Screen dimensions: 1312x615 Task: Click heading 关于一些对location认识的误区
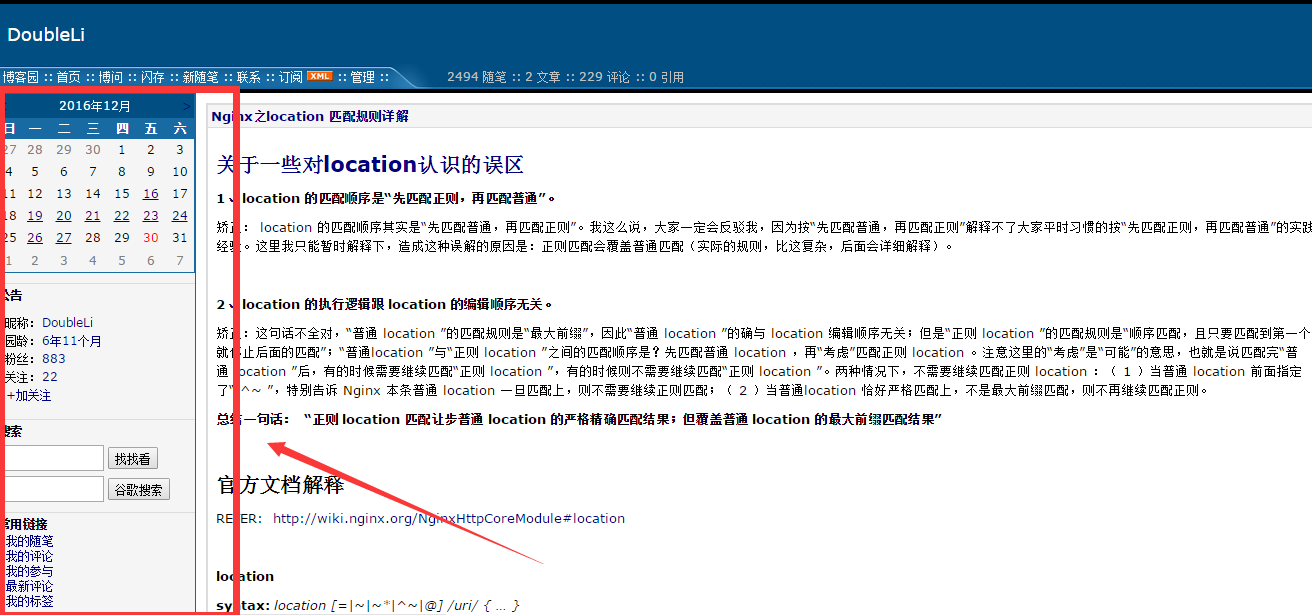[x=370, y=165]
